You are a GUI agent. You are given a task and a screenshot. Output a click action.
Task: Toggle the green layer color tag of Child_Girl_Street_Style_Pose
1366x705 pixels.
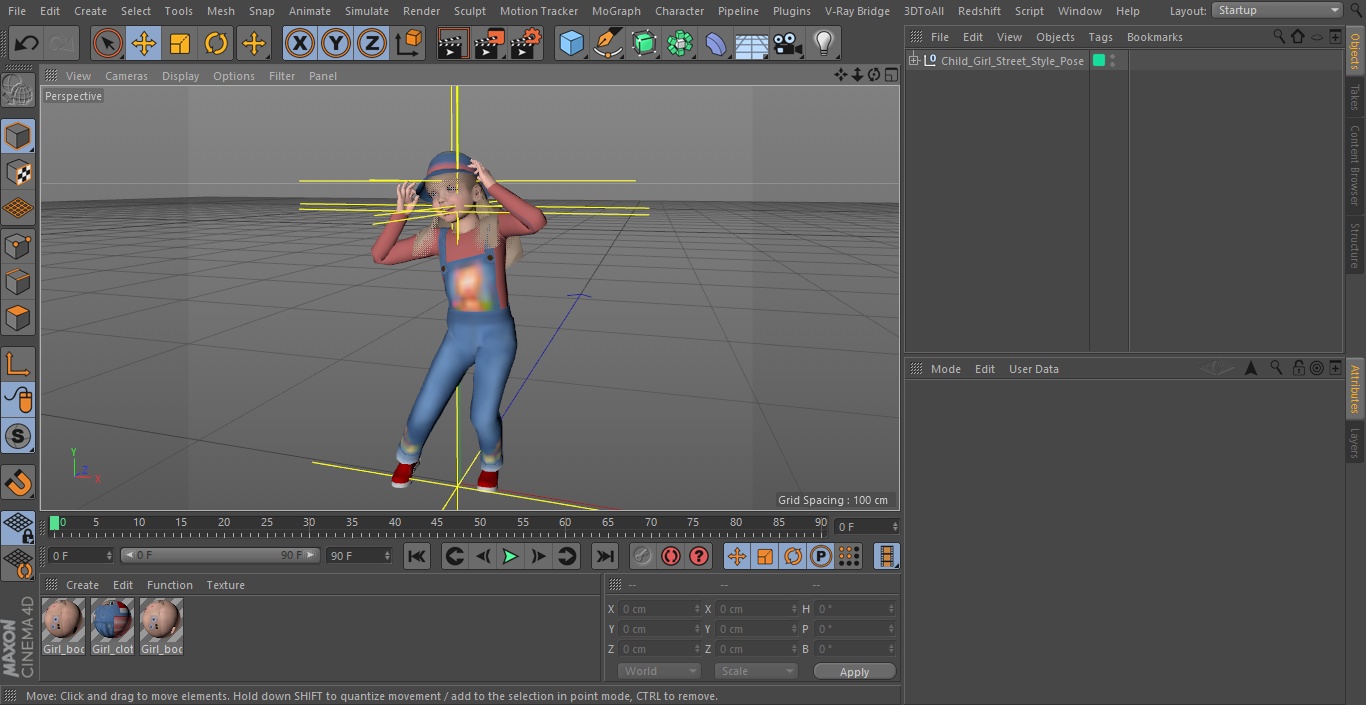(x=1099, y=61)
